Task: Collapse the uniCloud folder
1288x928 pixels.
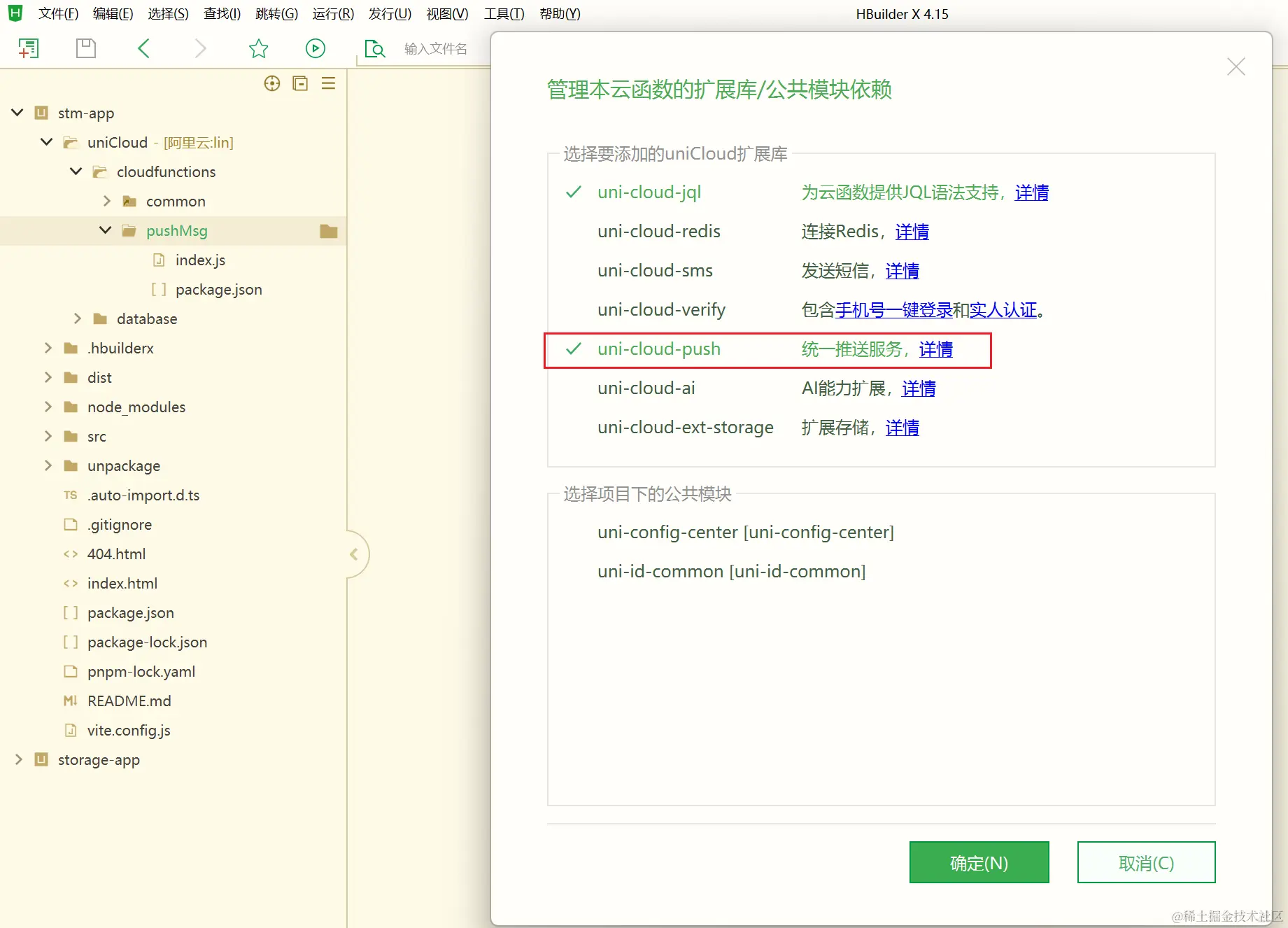Action: click(x=47, y=142)
